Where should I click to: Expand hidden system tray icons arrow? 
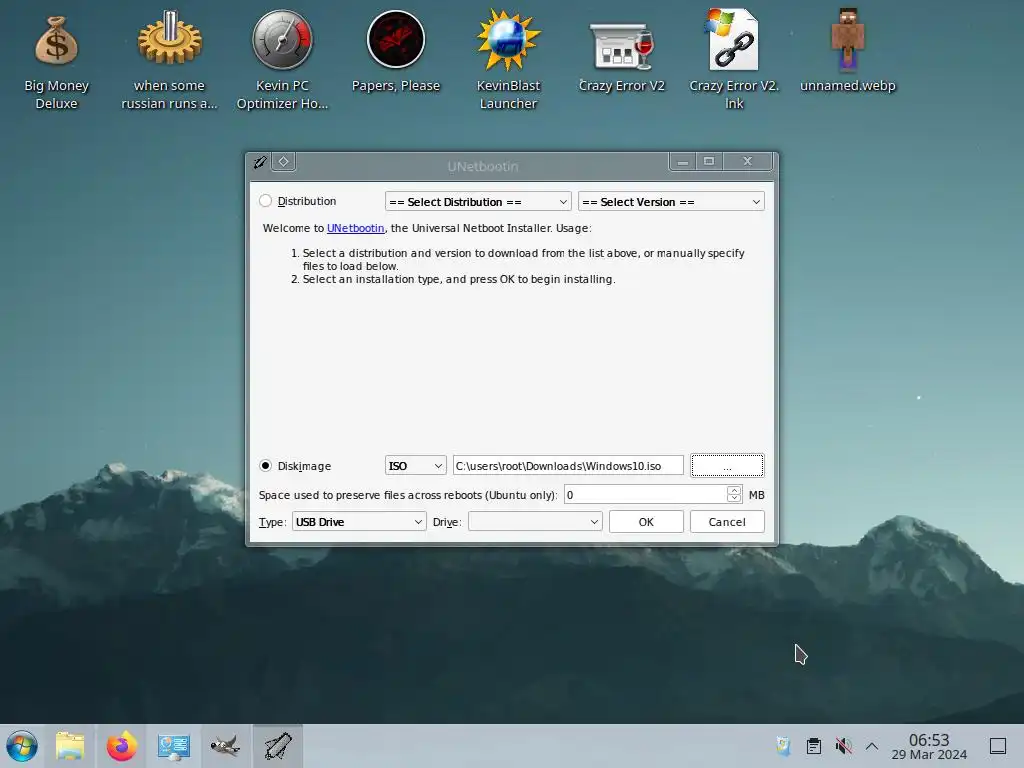coord(872,746)
